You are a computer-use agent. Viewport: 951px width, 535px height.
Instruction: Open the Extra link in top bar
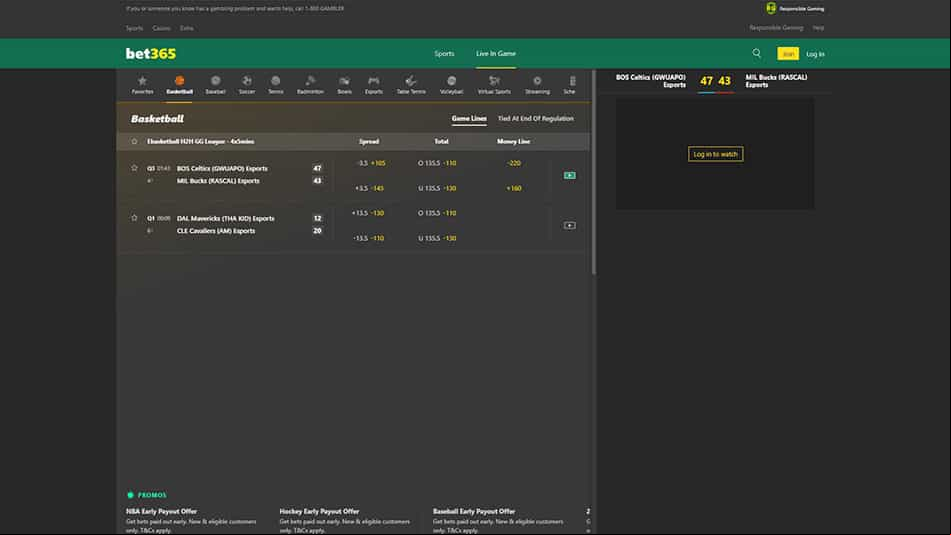point(186,28)
